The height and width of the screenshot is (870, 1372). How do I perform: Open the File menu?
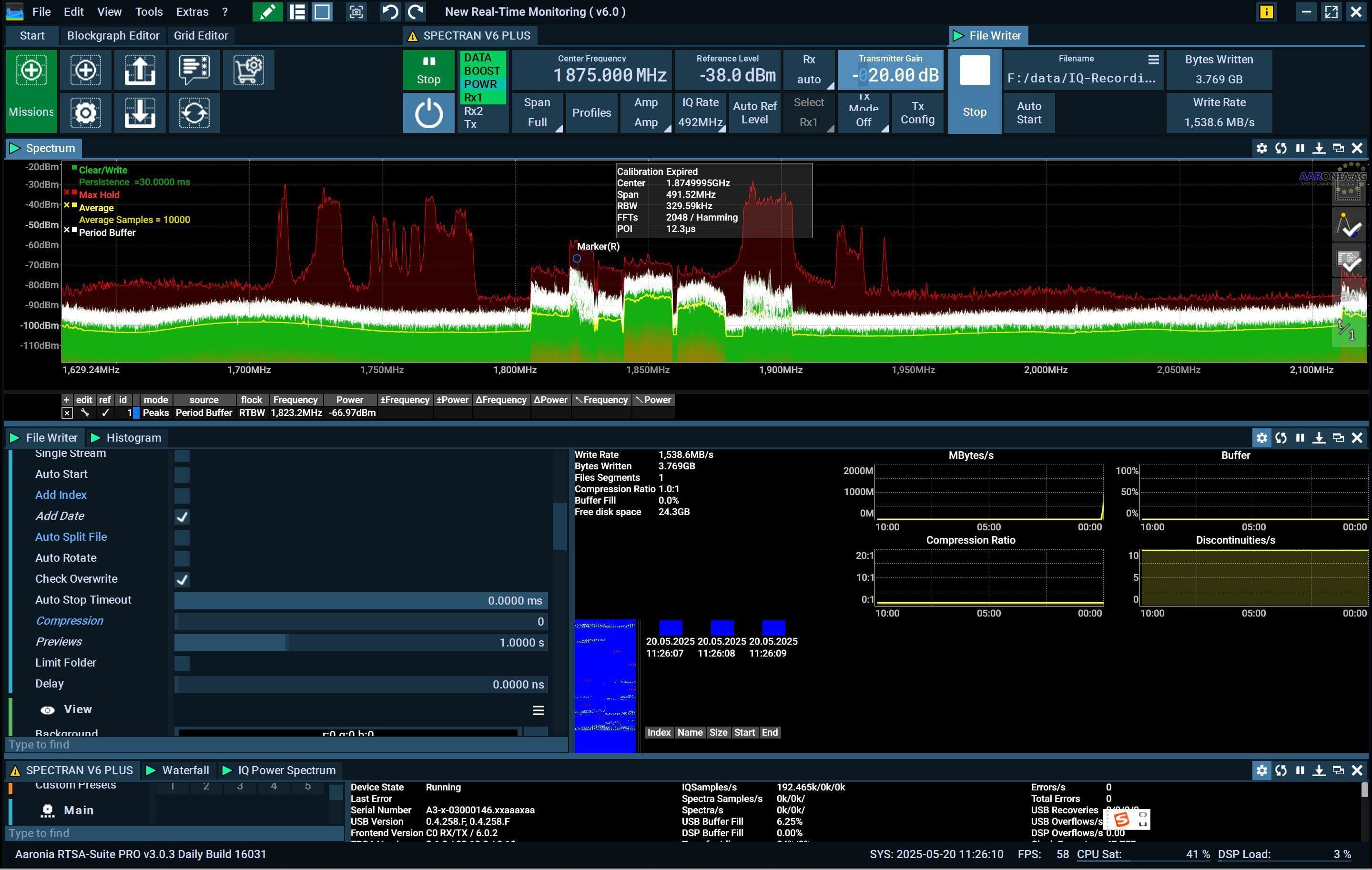click(41, 11)
